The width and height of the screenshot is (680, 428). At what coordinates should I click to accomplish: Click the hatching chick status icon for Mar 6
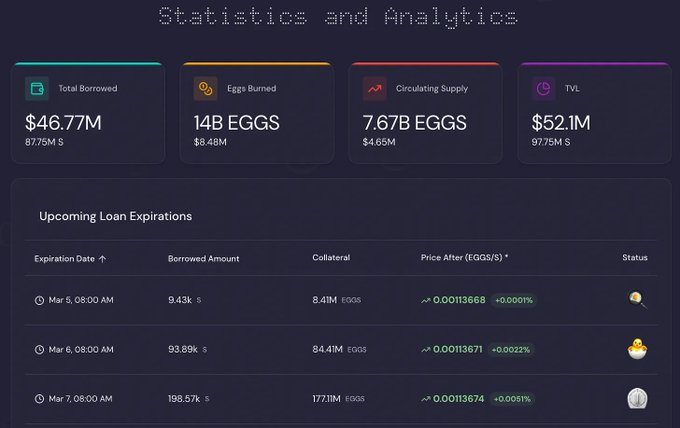pos(637,349)
